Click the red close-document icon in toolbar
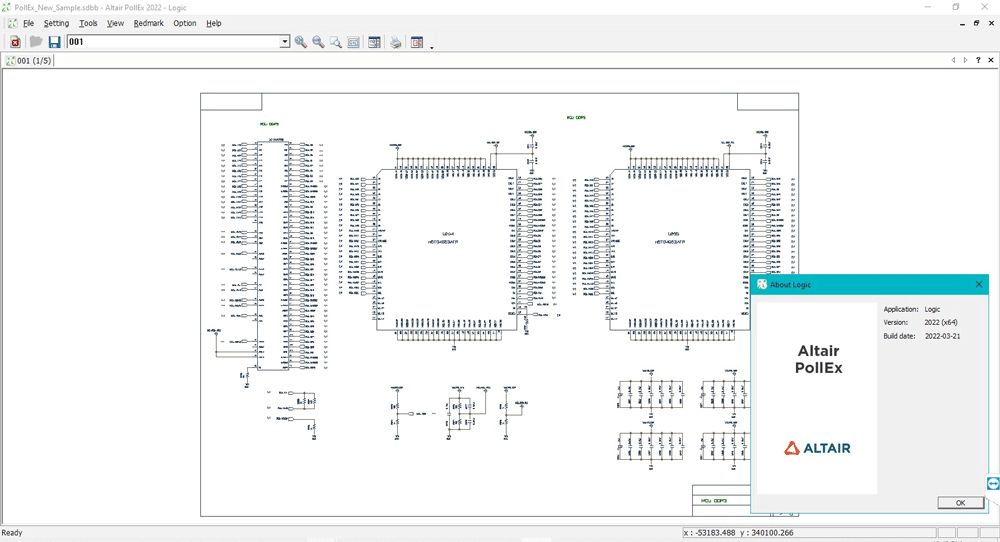Viewport: 1000px width, 542px height. click(15, 42)
